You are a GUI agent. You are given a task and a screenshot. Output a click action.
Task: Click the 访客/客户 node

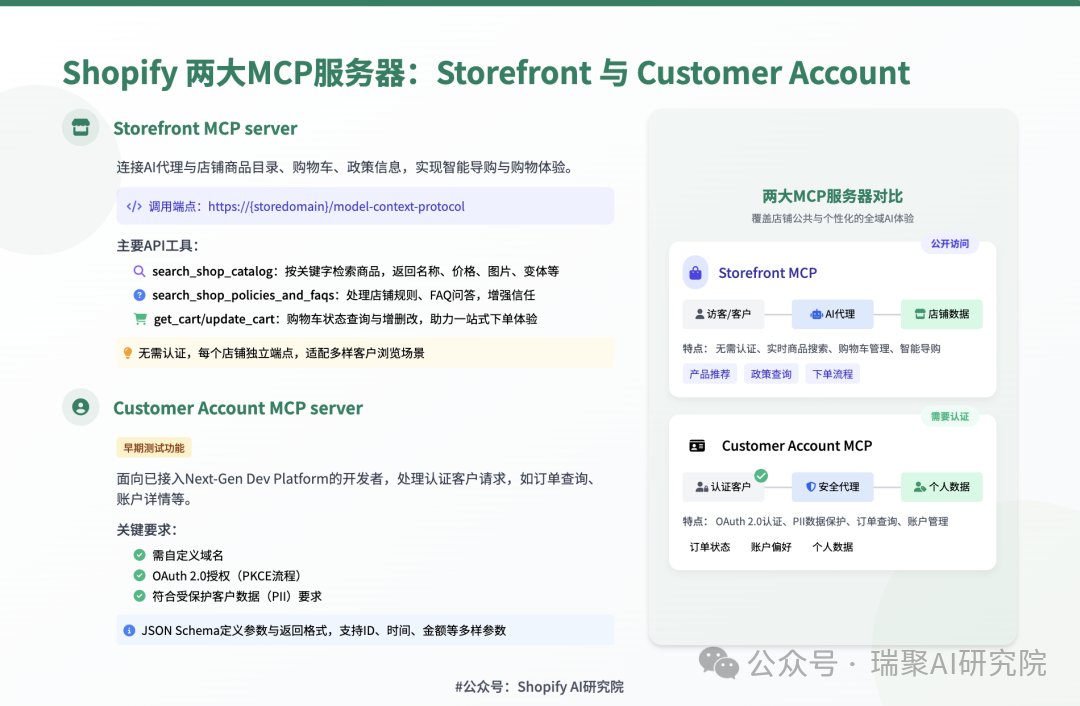[723, 314]
